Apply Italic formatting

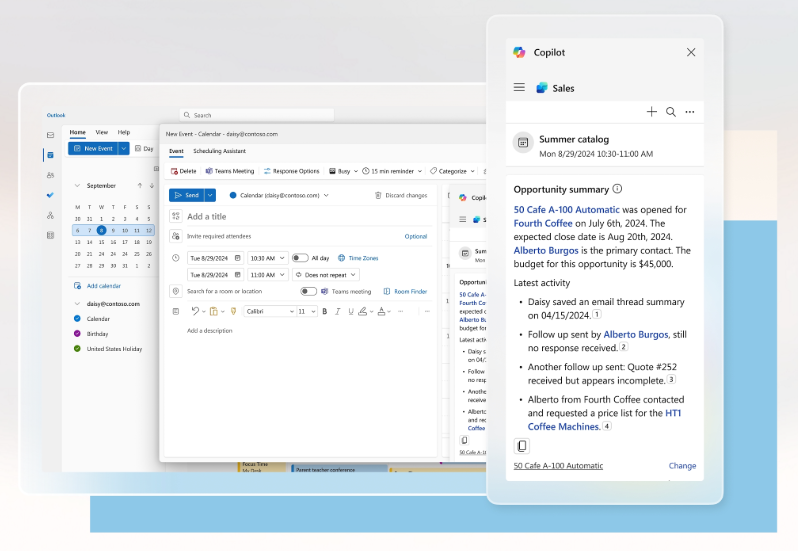pos(337,311)
